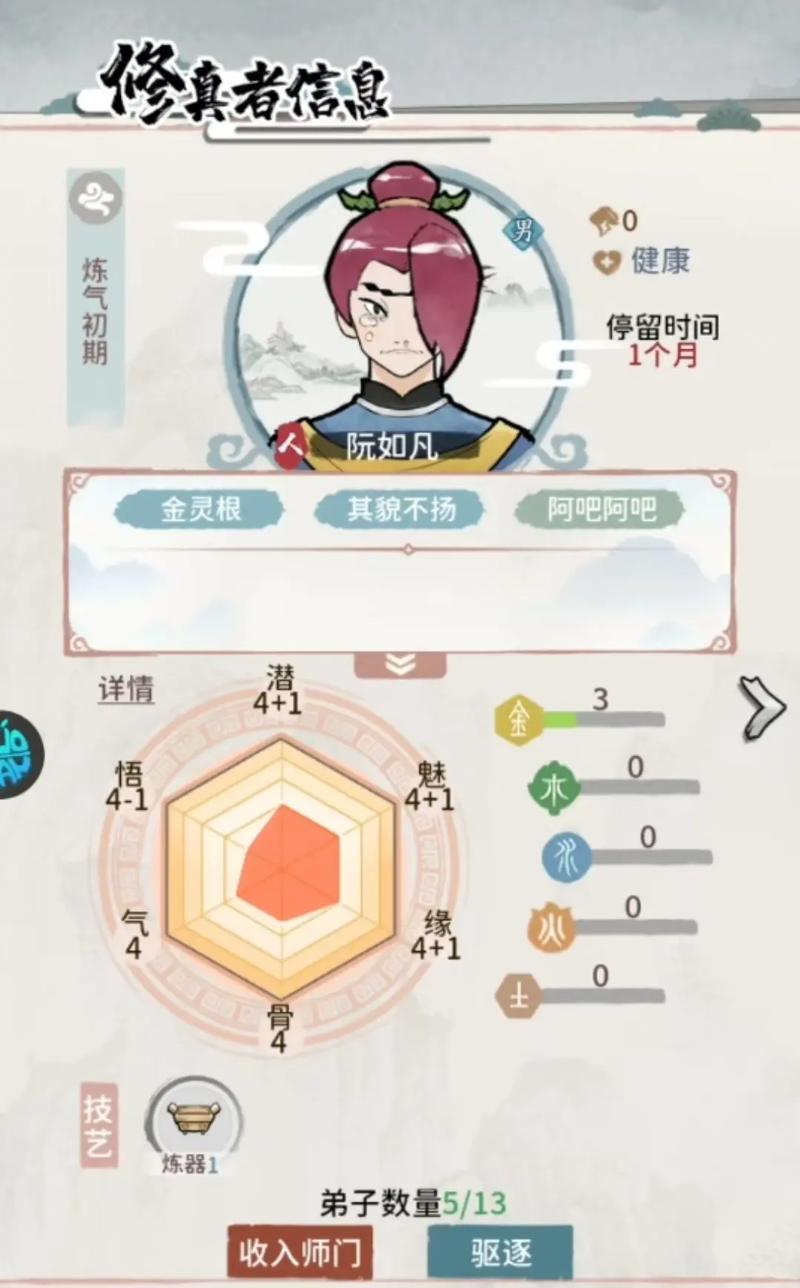The height and width of the screenshot is (1288, 800).
Task: Select the 其貌不扬 trait tag
Action: coord(400,510)
